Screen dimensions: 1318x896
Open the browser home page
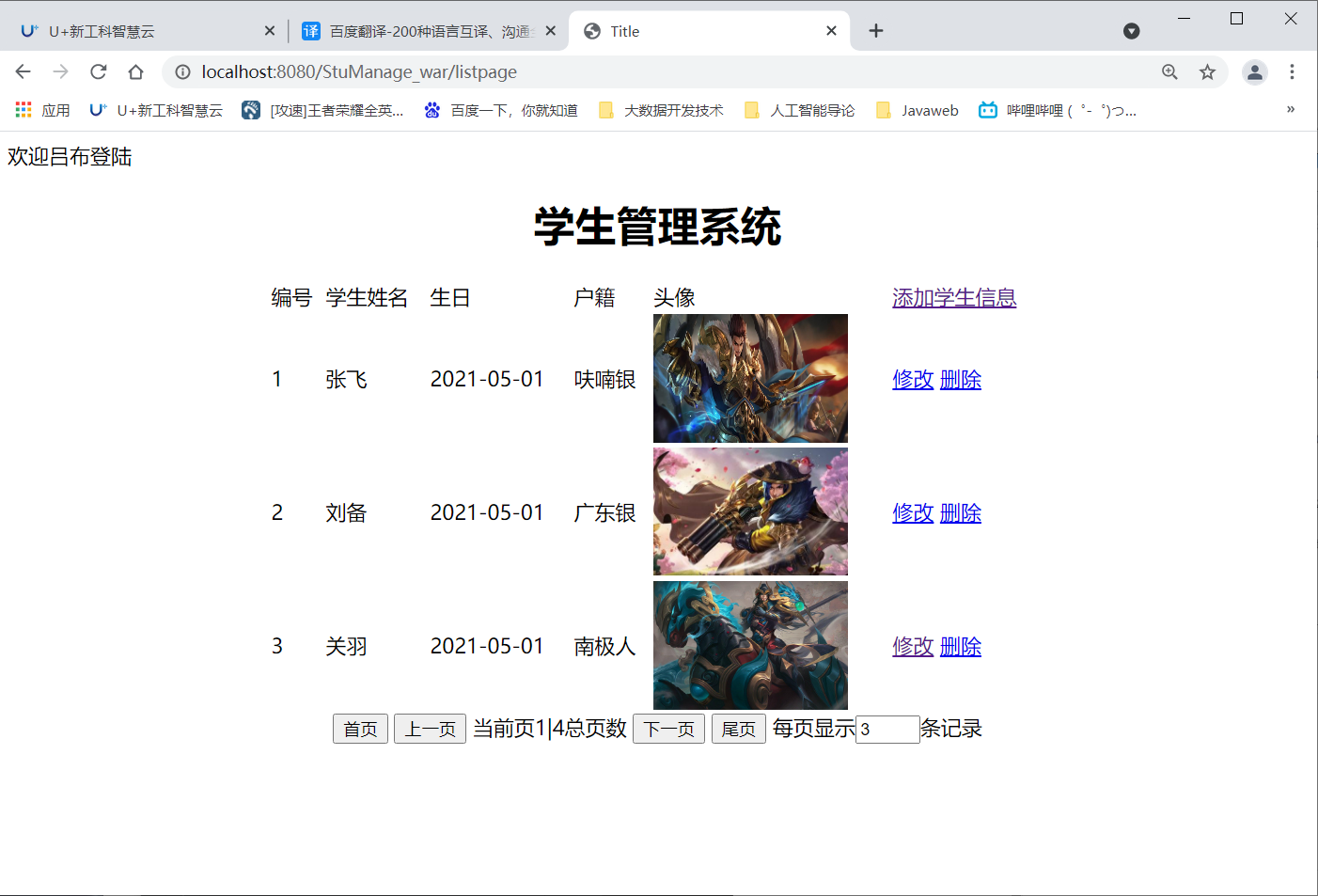coord(136,71)
